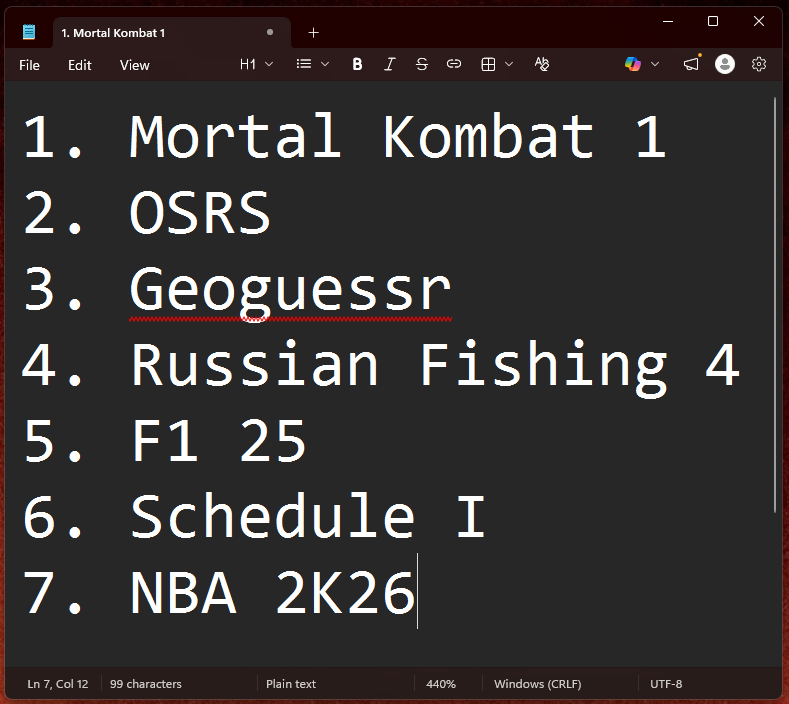
Task: Click the Ln 7, Col 12 status entry
Action: coord(57,684)
